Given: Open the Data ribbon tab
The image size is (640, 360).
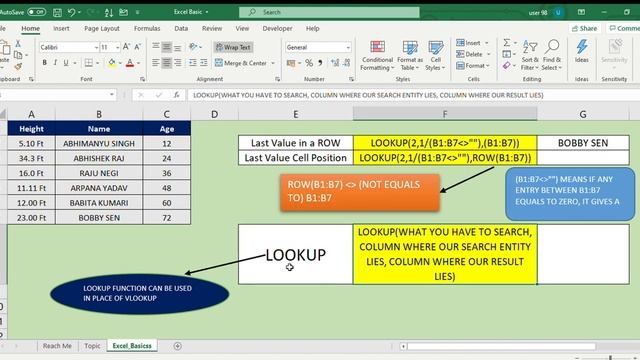Looking at the screenshot, I should tap(181, 28).
